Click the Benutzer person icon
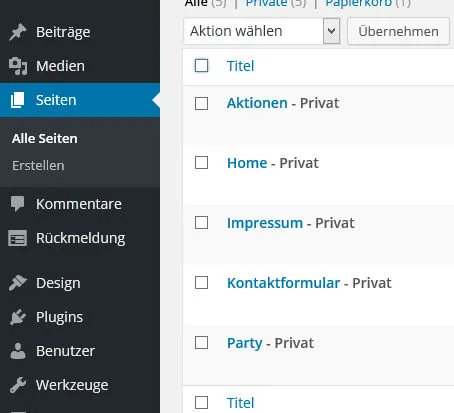 point(18,351)
